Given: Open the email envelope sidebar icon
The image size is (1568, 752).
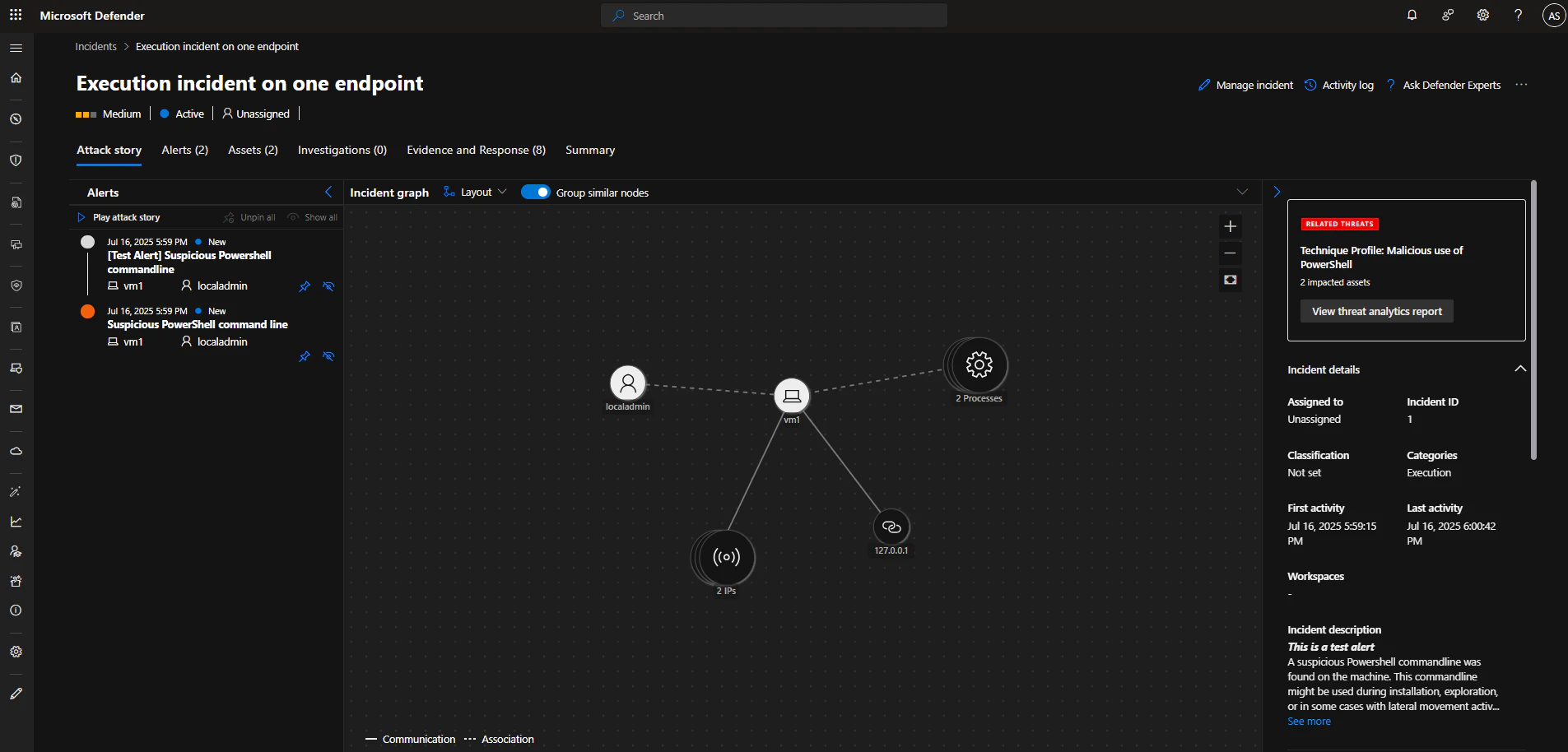Looking at the screenshot, I should click(x=16, y=409).
